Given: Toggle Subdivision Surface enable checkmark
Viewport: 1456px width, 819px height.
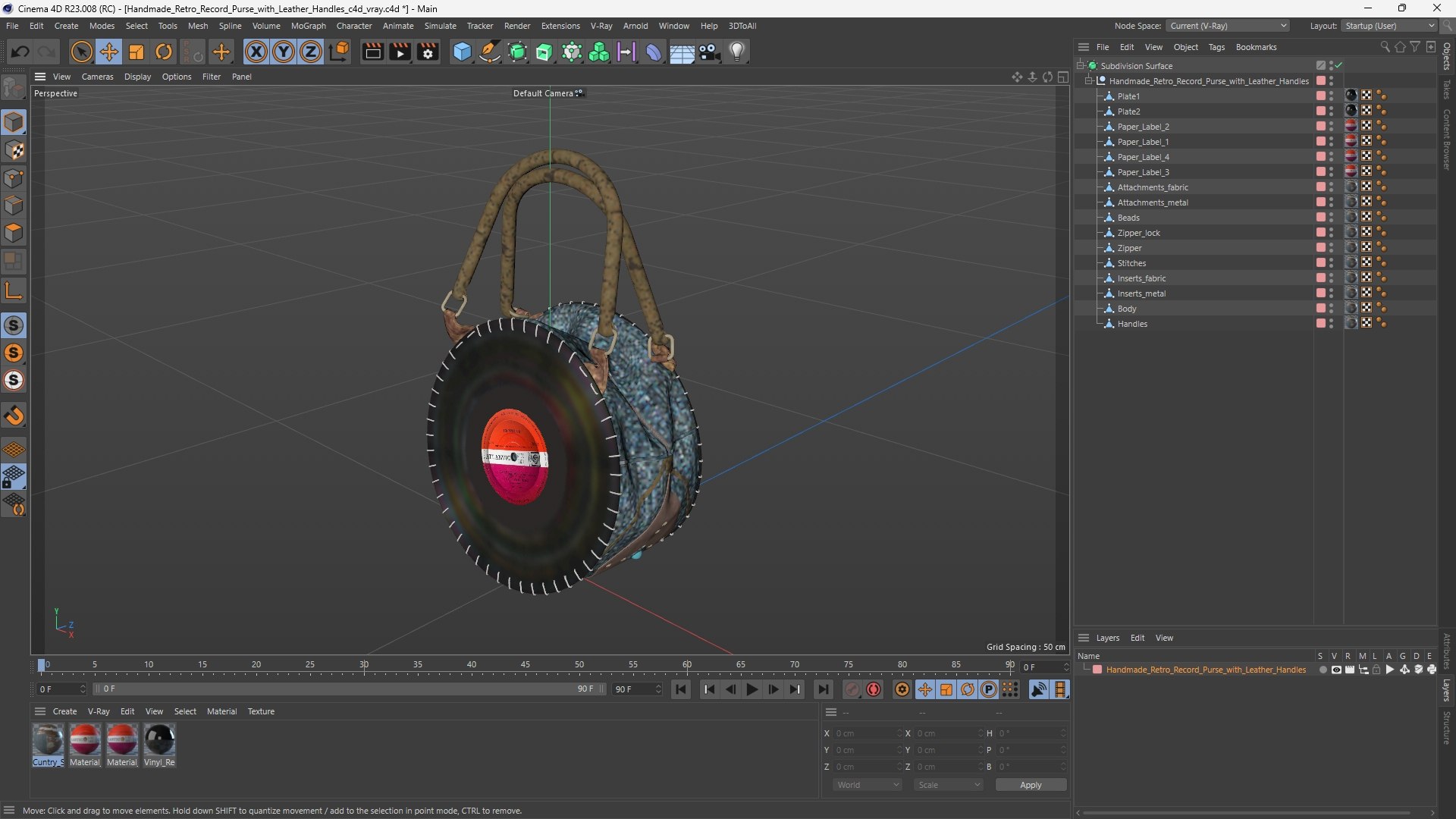Looking at the screenshot, I should pyautogui.click(x=1339, y=65).
